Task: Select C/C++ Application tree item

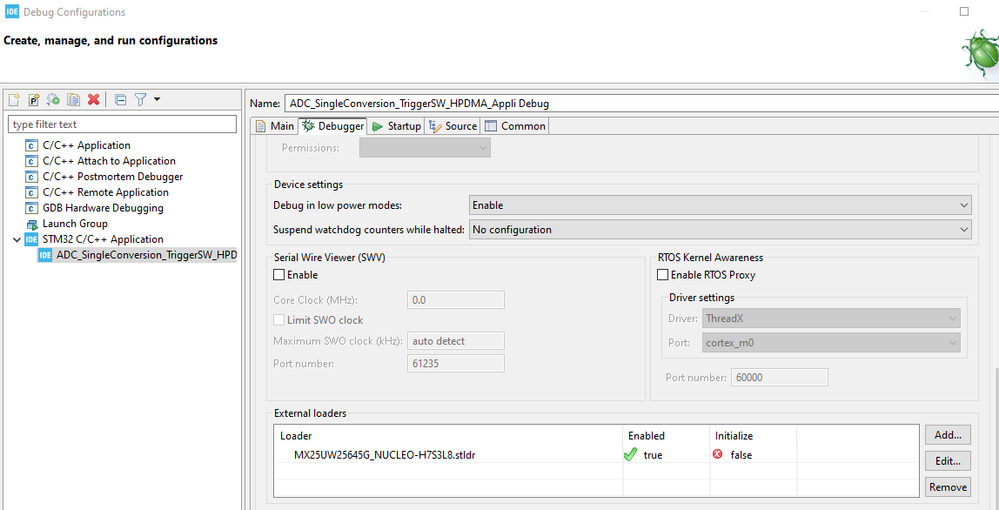Action: point(86,145)
